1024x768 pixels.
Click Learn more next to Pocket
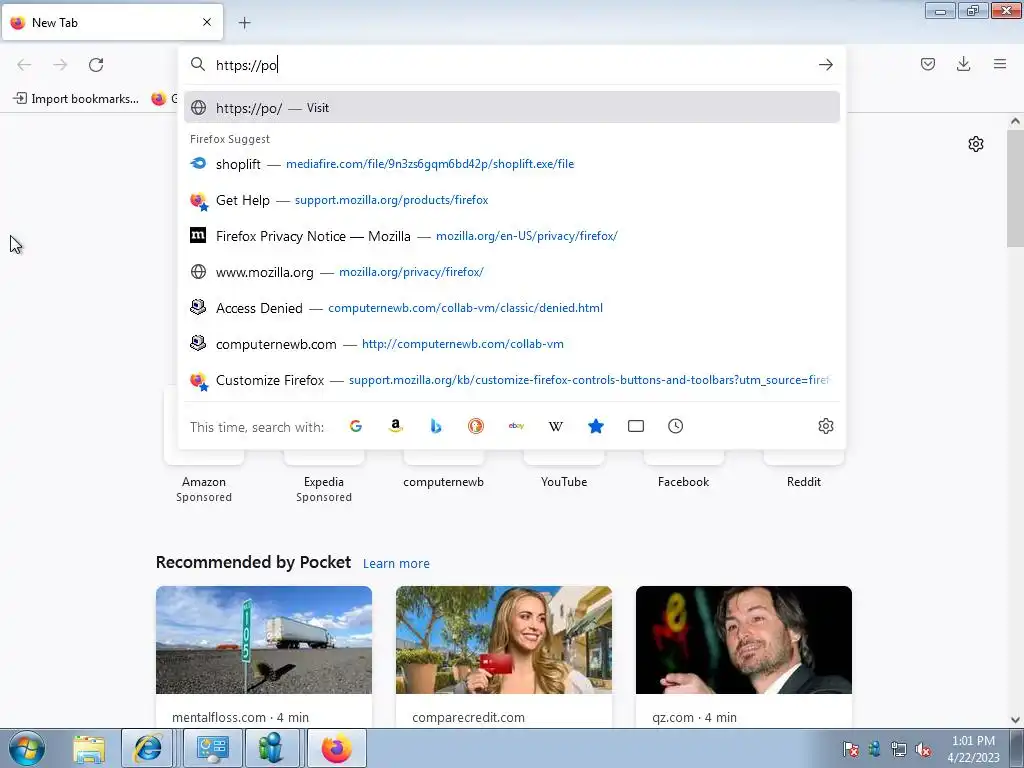coord(396,564)
